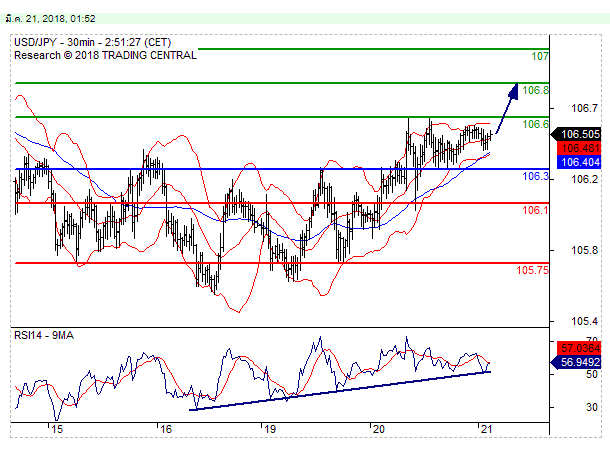Click the RSI axis value 30
Screen dimensions: 610x451
592,407
